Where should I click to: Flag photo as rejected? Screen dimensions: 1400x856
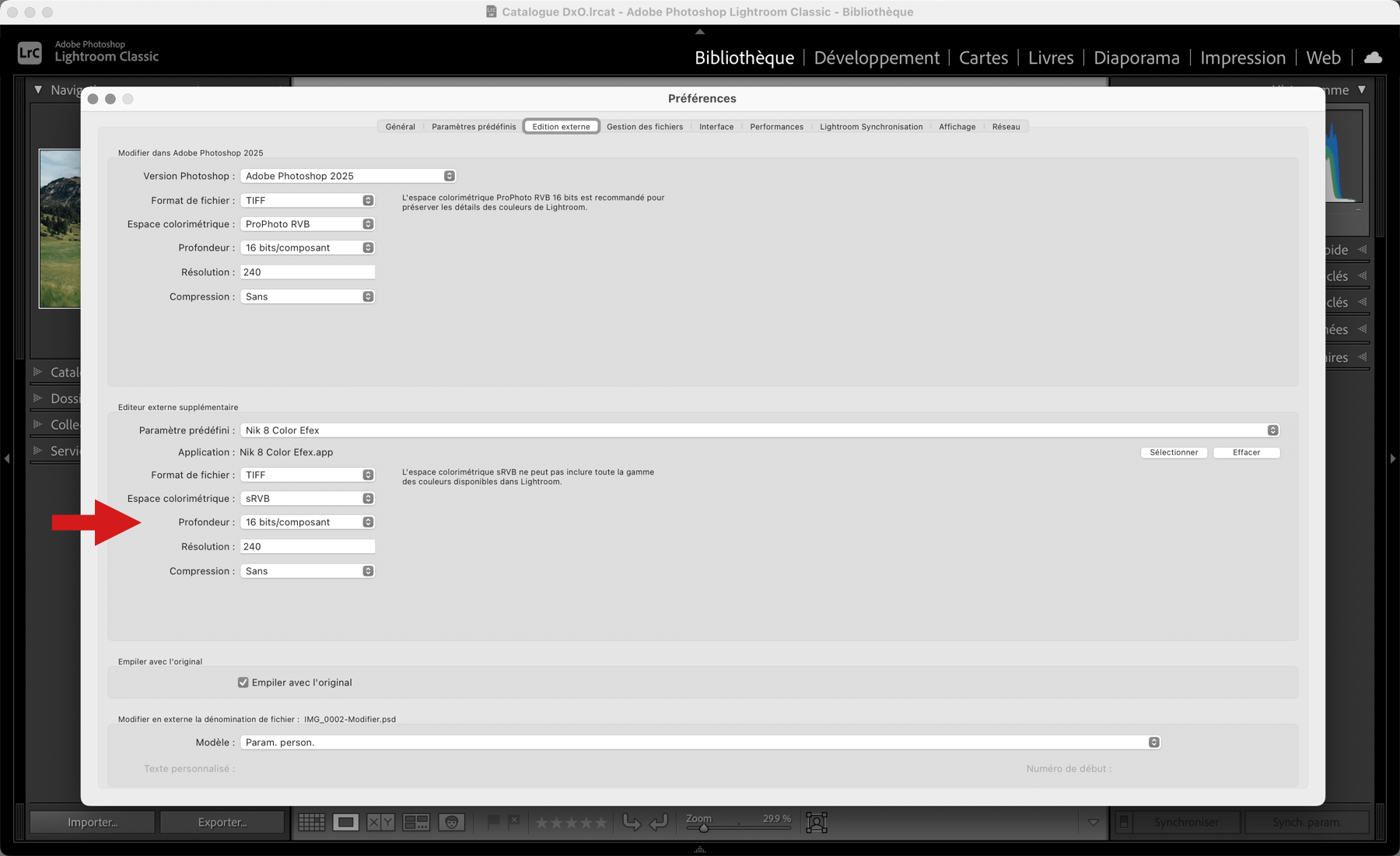click(513, 821)
